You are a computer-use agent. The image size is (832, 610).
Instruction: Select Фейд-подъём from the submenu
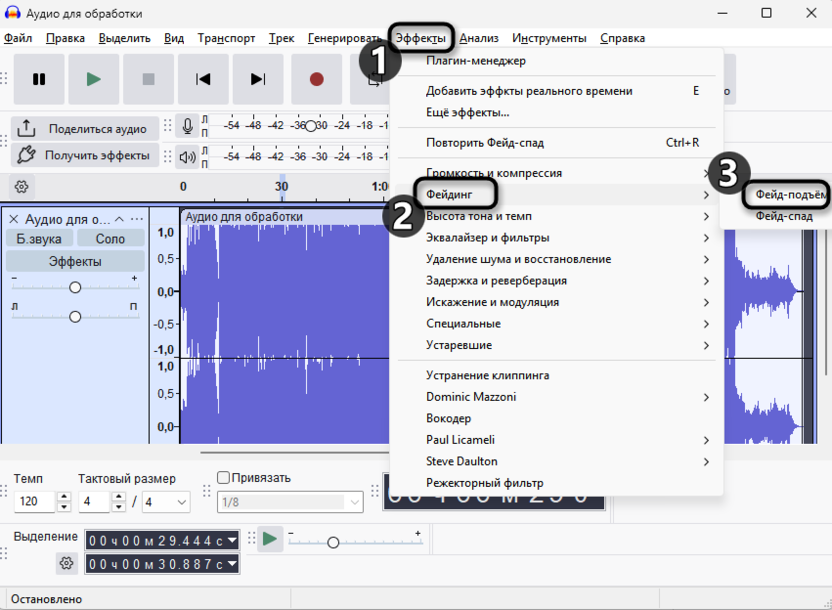click(790, 195)
